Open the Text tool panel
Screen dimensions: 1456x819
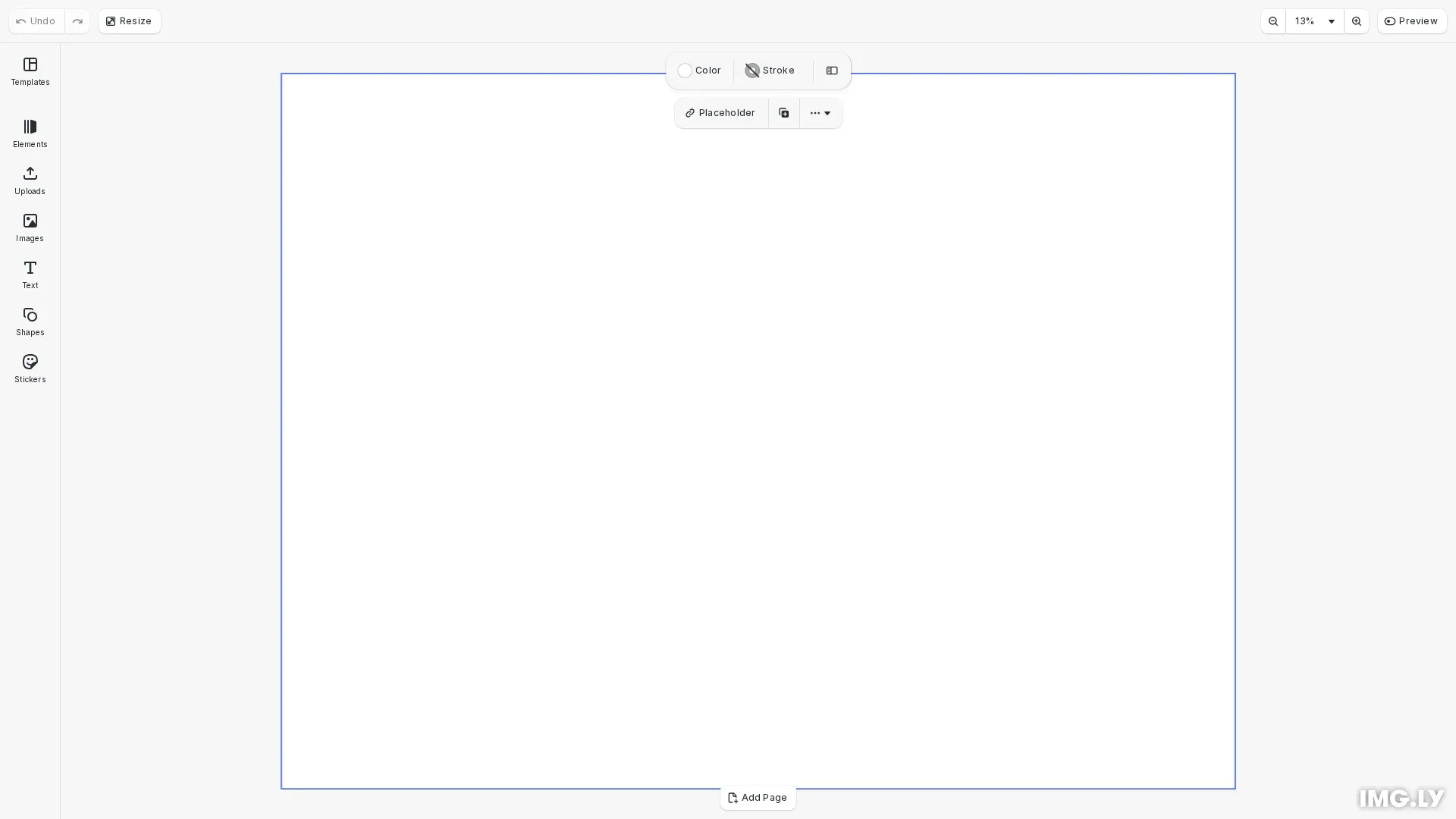(30, 275)
